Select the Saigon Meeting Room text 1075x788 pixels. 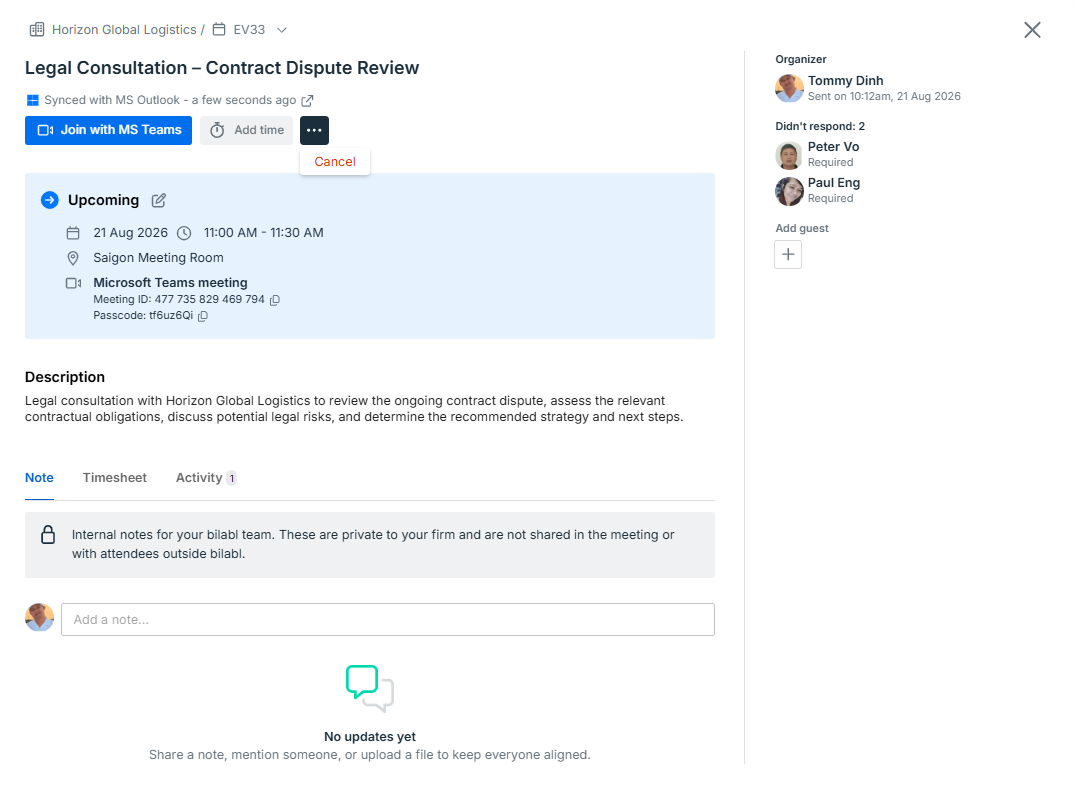[158, 258]
